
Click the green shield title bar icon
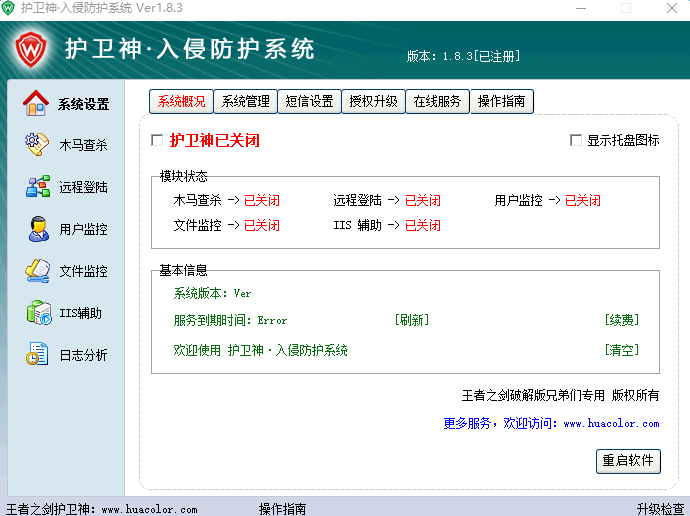[8, 8]
